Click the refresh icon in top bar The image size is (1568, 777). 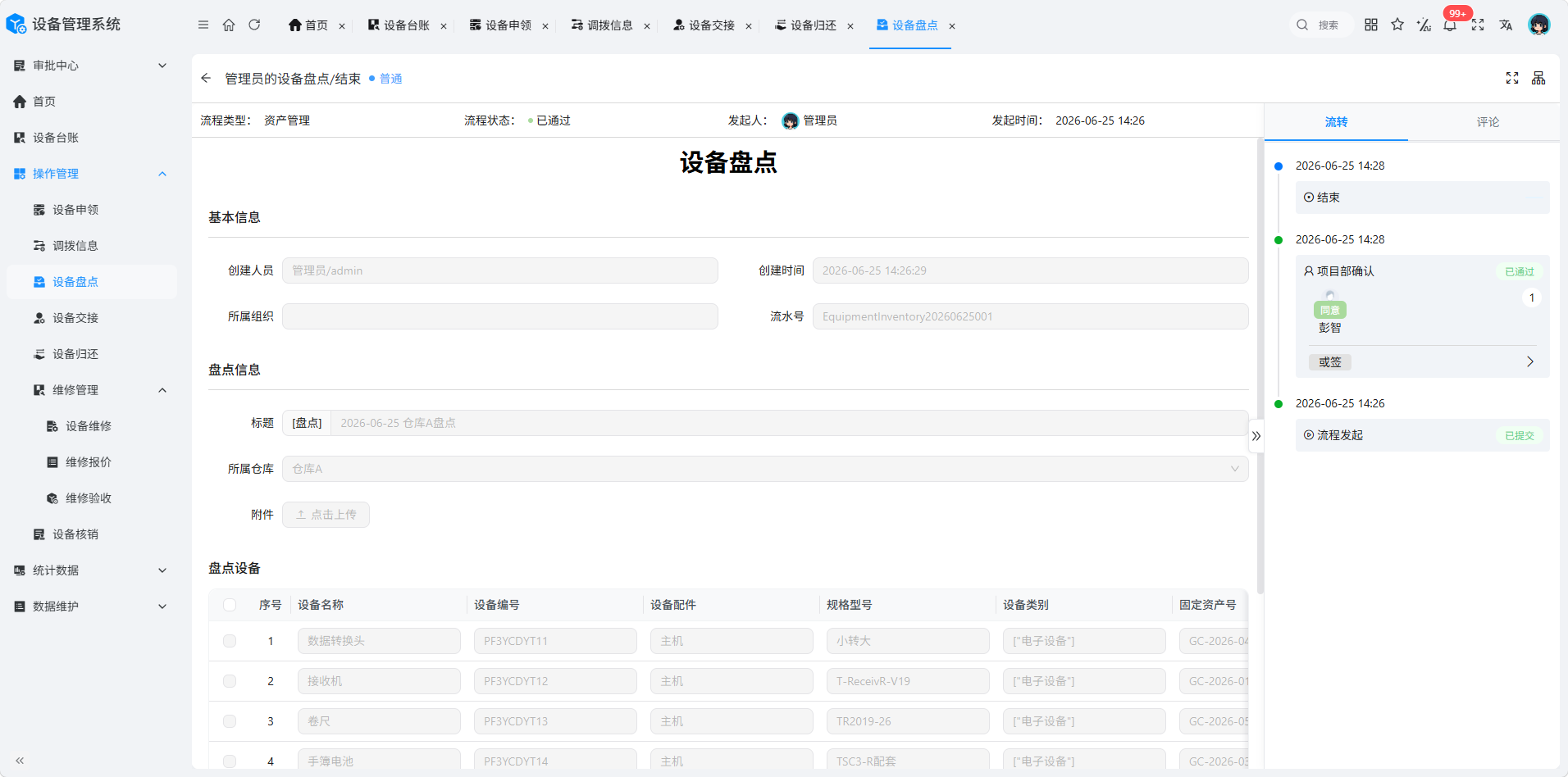tap(254, 25)
